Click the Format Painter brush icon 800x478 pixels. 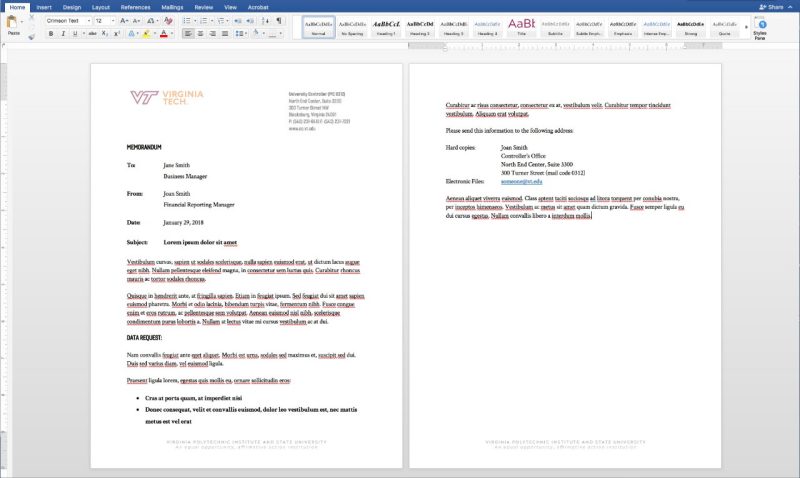[32, 36]
